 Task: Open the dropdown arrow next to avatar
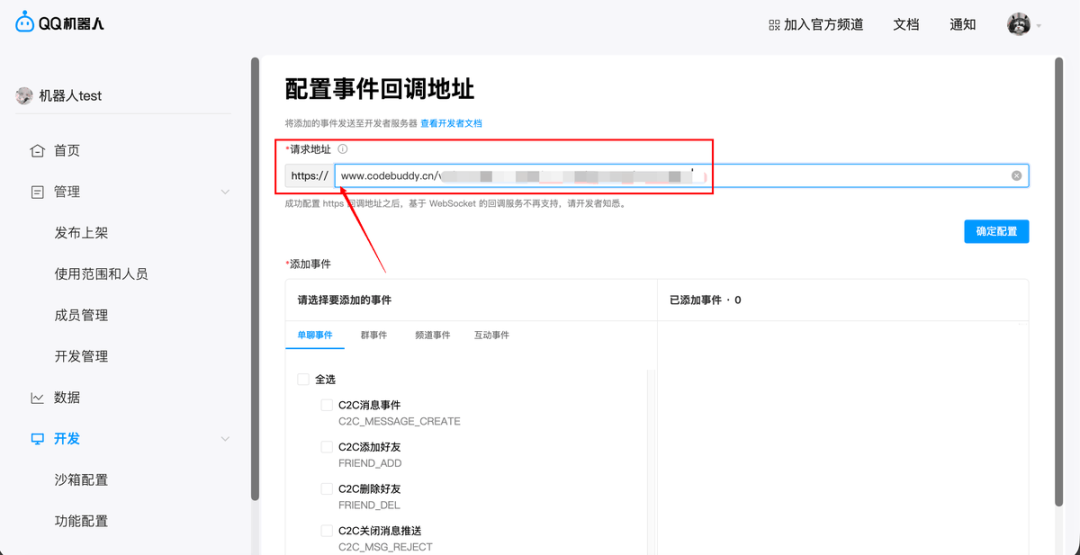(1038, 26)
